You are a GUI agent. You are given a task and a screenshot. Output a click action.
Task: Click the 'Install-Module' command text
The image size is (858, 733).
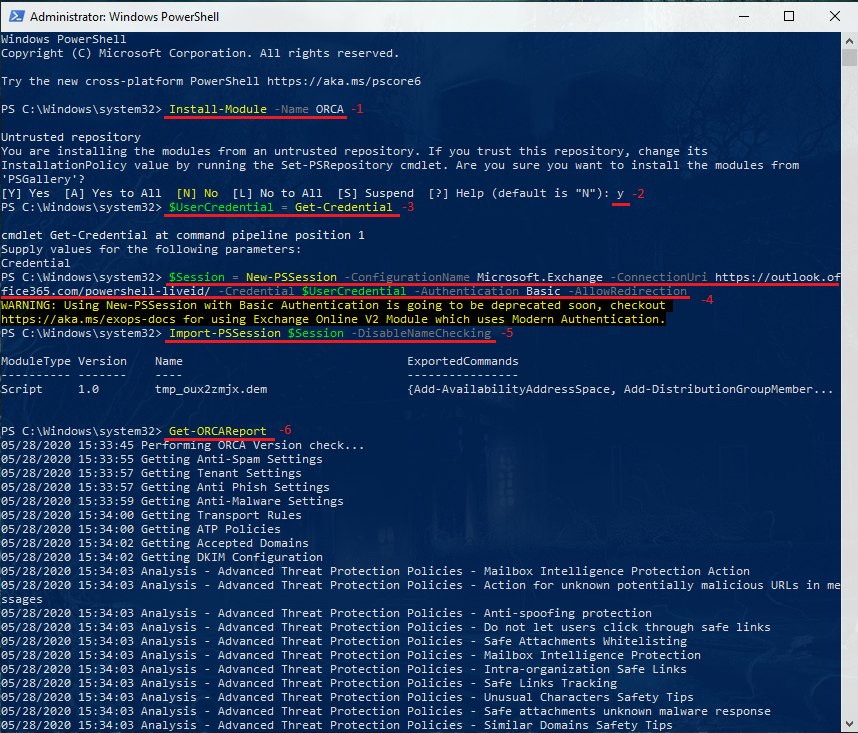pos(218,109)
